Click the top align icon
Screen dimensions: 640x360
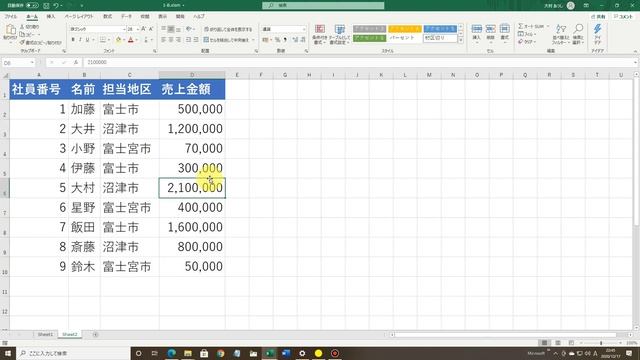point(163,29)
